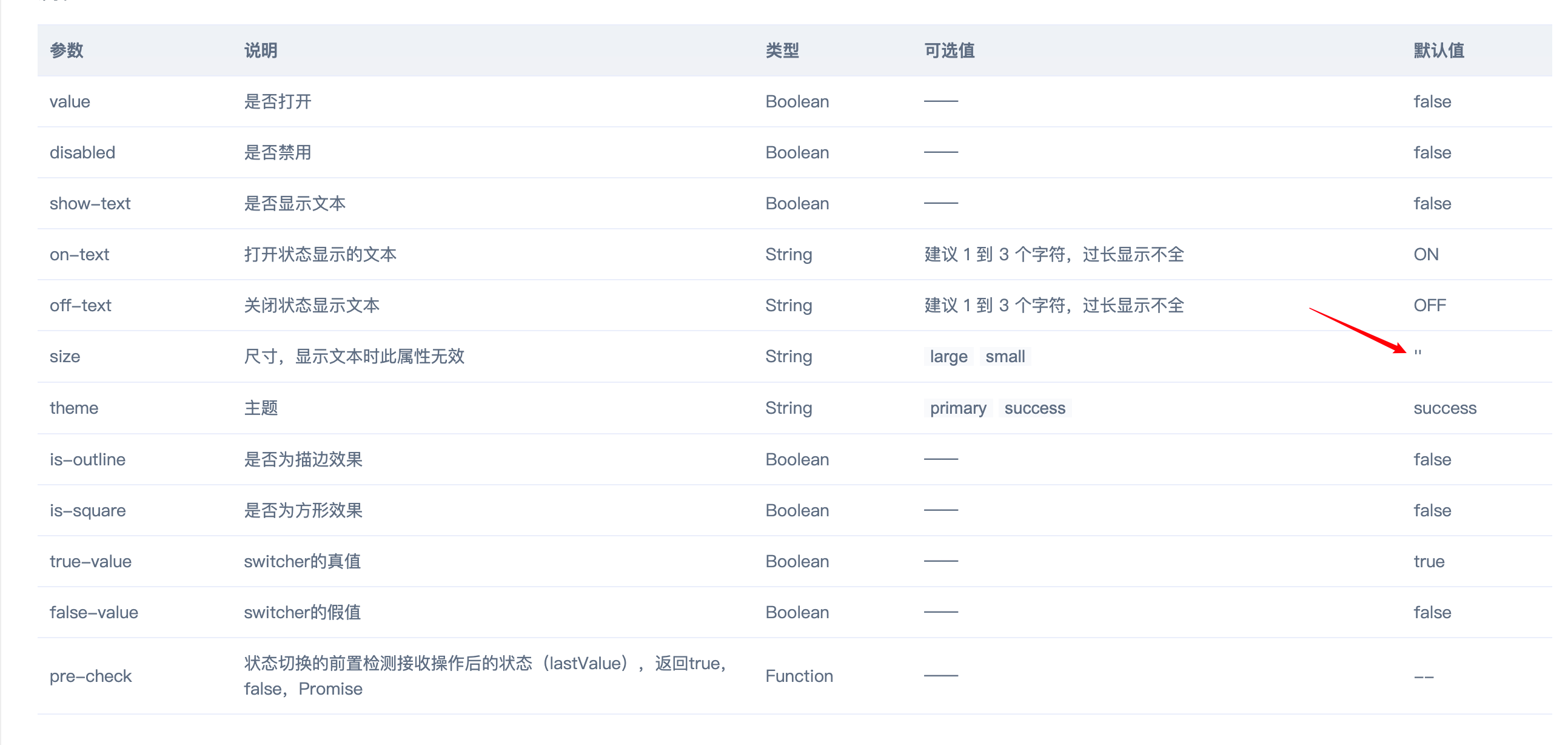Click the "true" default of true-value row

pos(1429,561)
